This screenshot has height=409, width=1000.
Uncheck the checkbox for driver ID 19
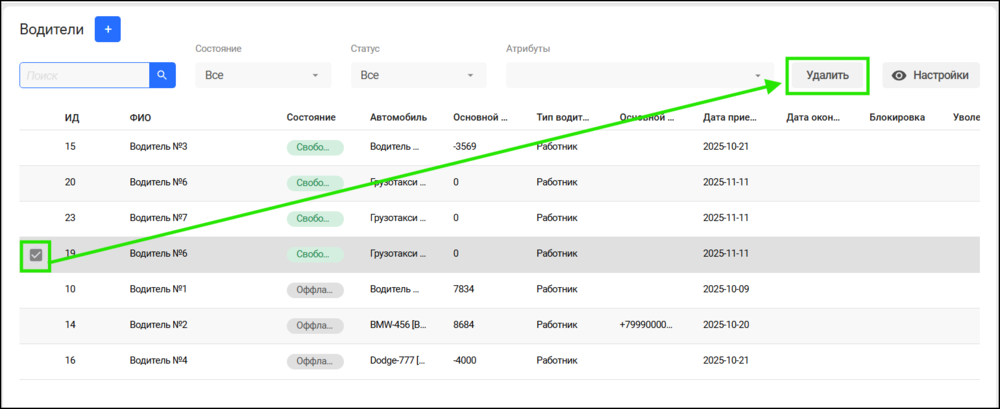[36, 255]
